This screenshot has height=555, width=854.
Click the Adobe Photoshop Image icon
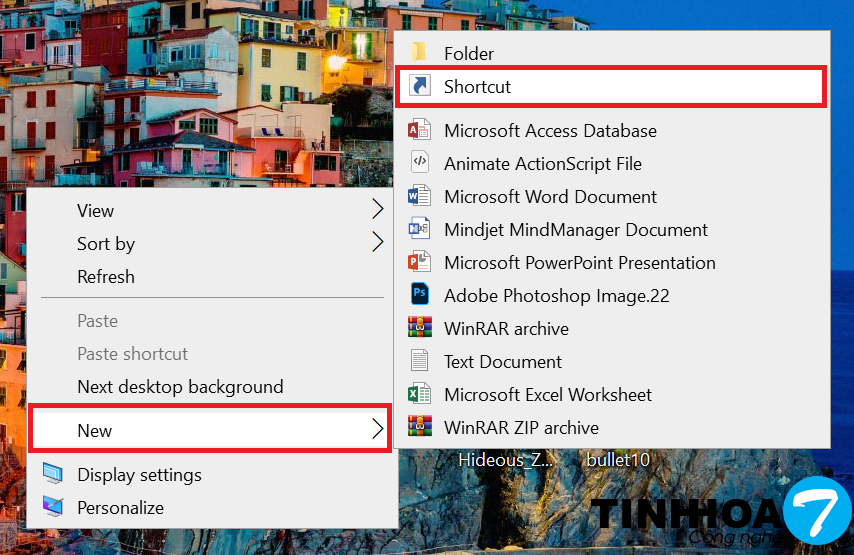click(419, 296)
